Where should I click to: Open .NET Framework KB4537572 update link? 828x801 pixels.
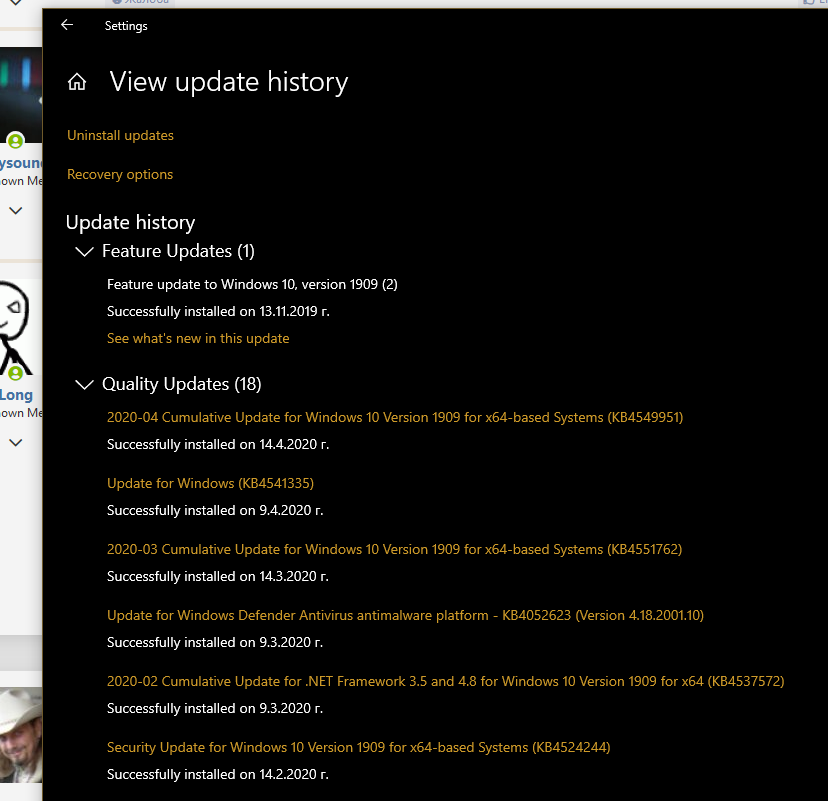(x=446, y=681)
